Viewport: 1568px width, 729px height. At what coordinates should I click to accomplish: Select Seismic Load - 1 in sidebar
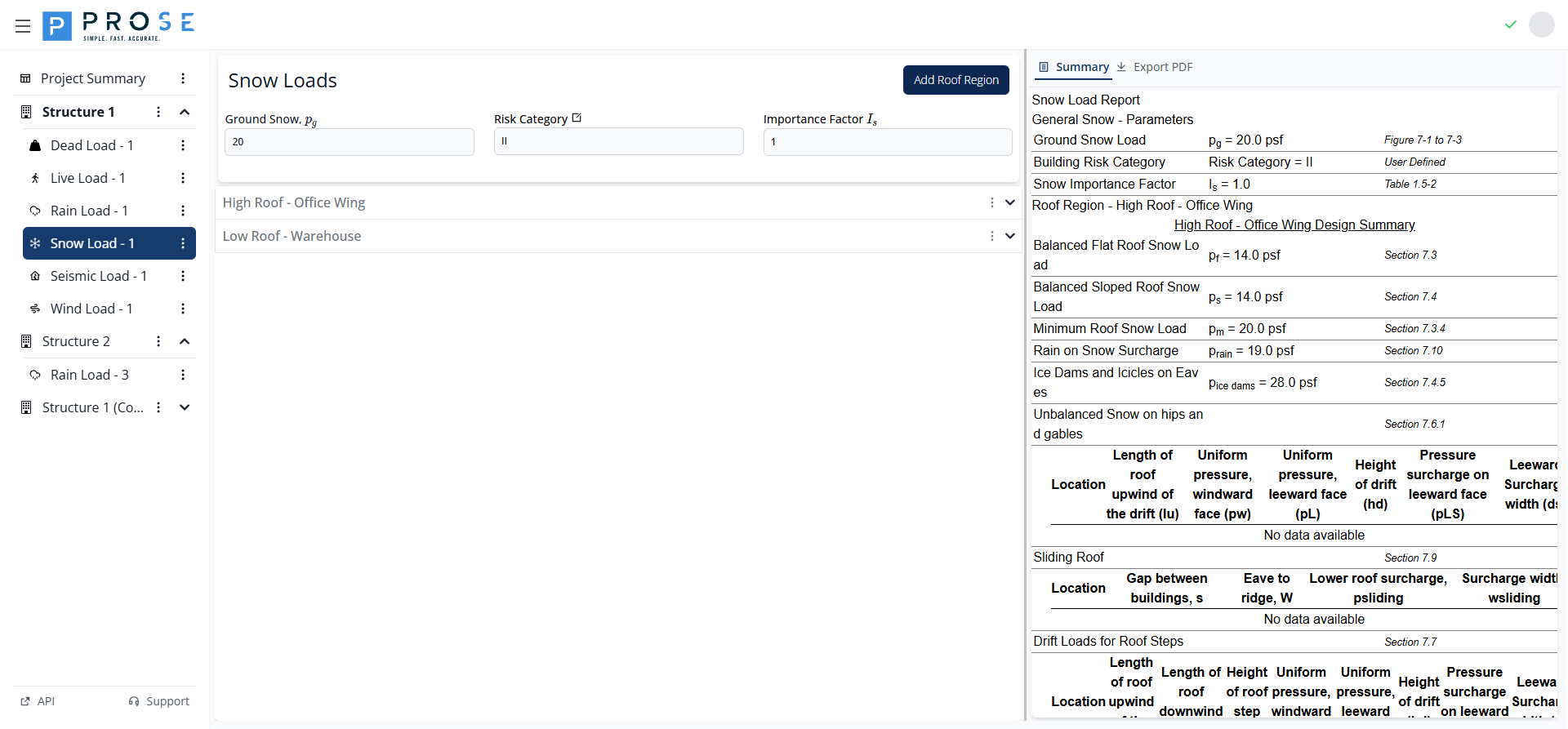pyautogui.click(x=98, y=276)
